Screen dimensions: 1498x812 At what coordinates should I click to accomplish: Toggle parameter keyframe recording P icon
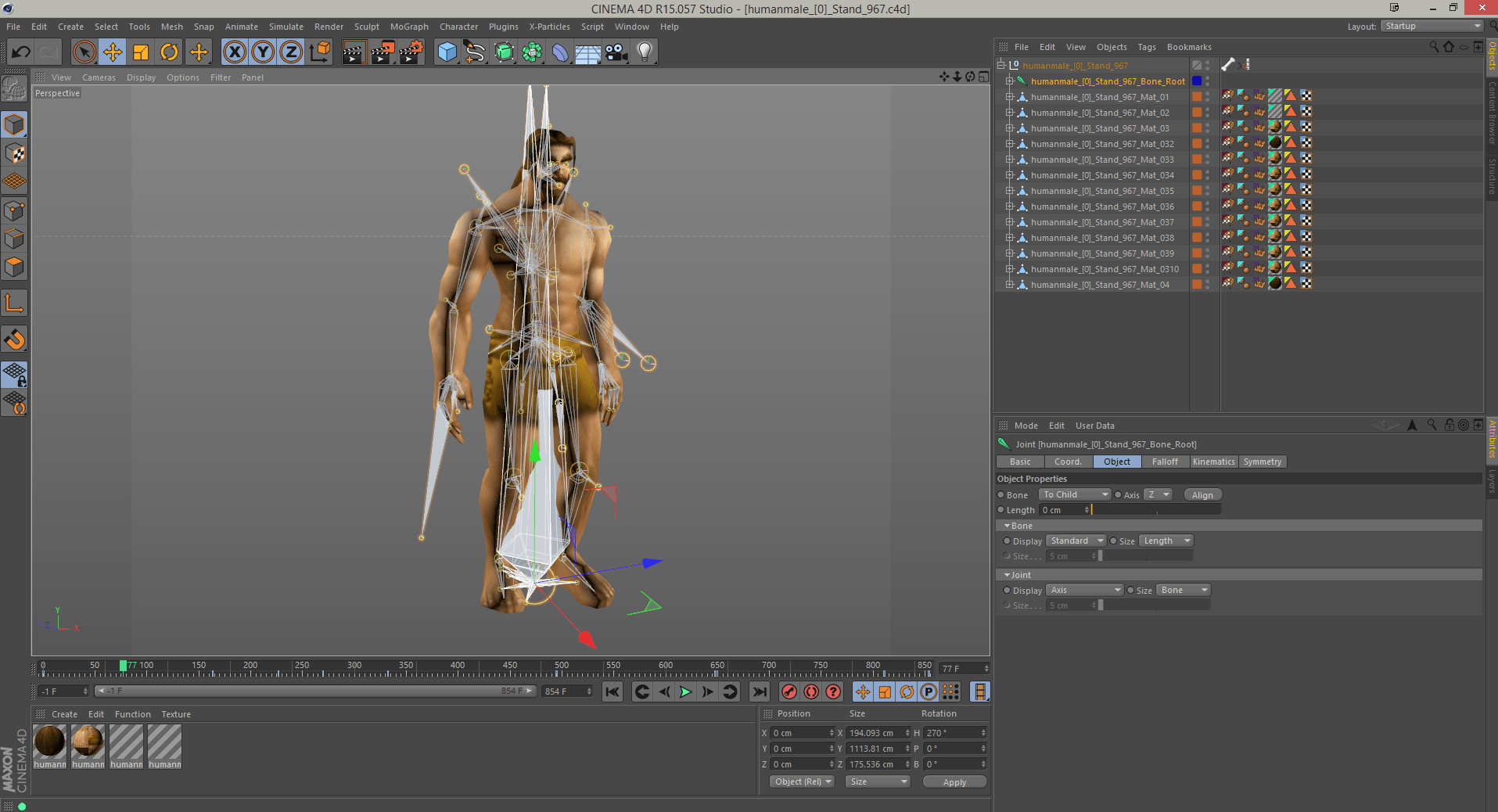pyautogui.click(x=929, y=692)
